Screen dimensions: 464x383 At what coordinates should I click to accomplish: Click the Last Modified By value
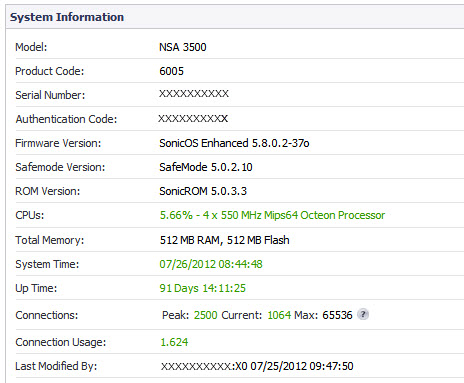click(257, 366)
